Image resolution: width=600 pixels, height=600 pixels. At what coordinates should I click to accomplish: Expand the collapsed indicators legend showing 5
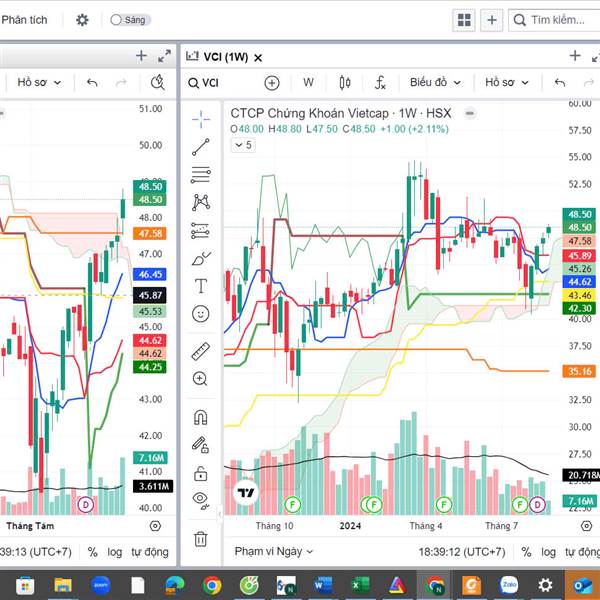[243, 145]
